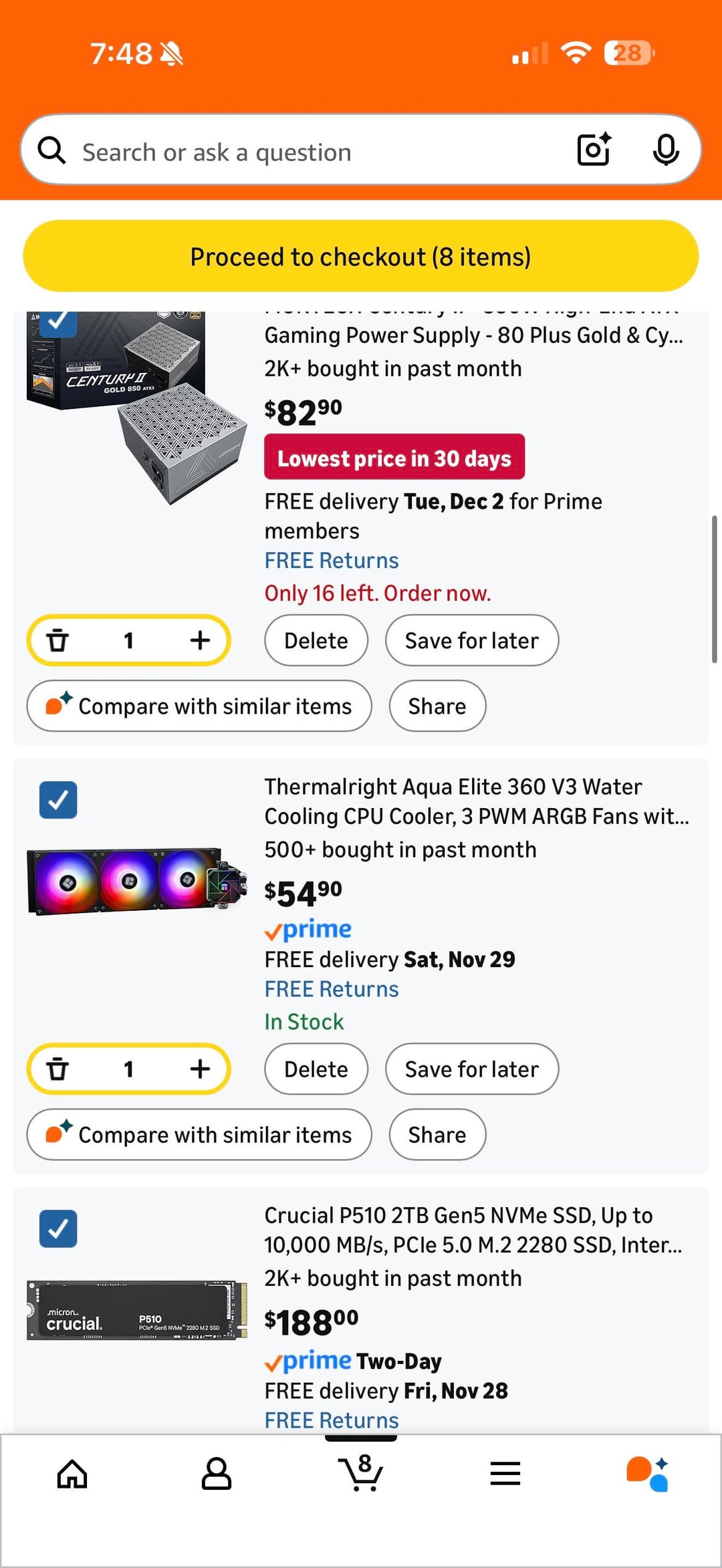Tap Proceed to checkout (8 items)
This screenshot has height=1568, width=722.
tap(361, 257)
